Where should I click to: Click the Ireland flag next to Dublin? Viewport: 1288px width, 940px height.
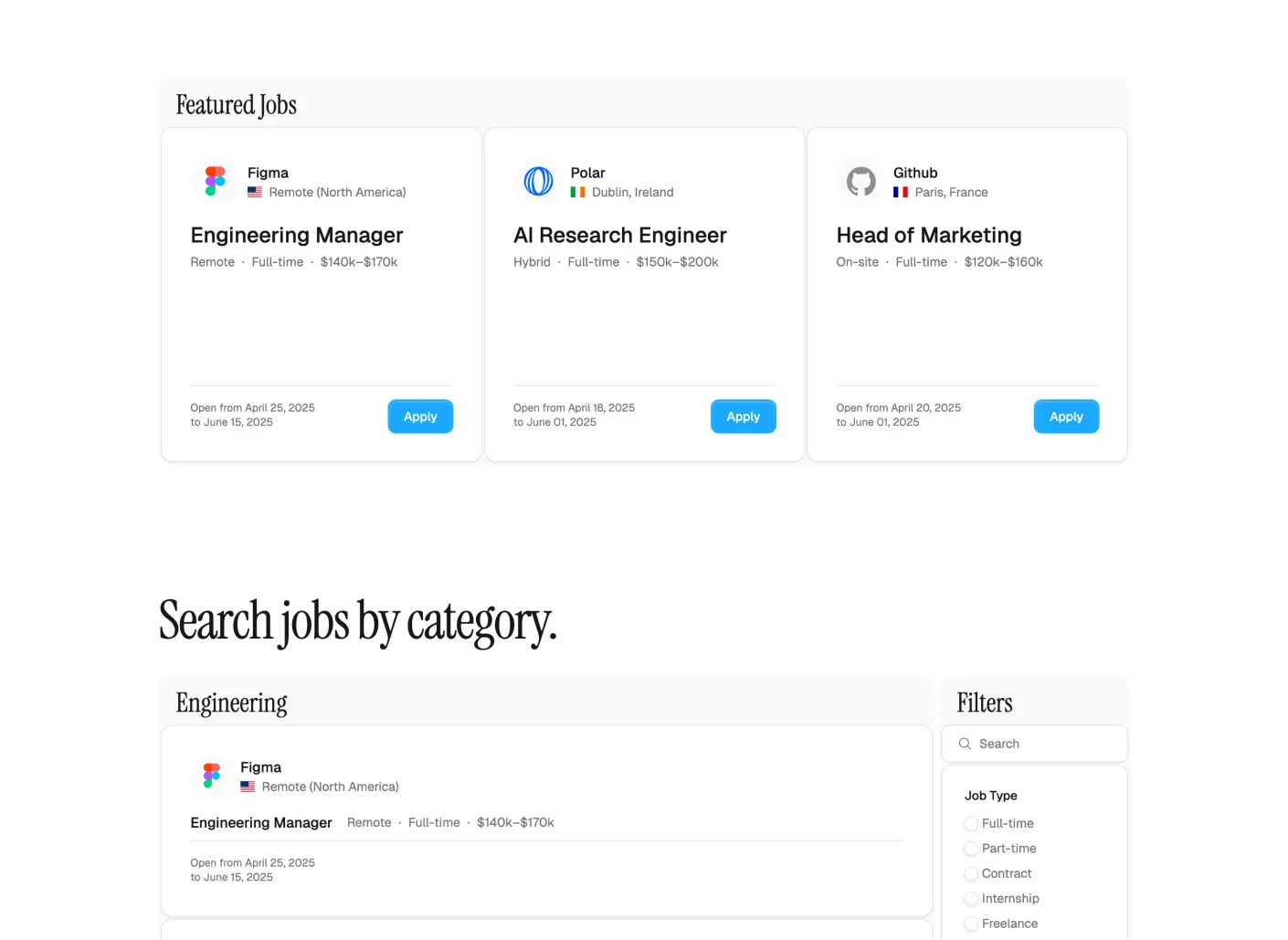(577, 193)
